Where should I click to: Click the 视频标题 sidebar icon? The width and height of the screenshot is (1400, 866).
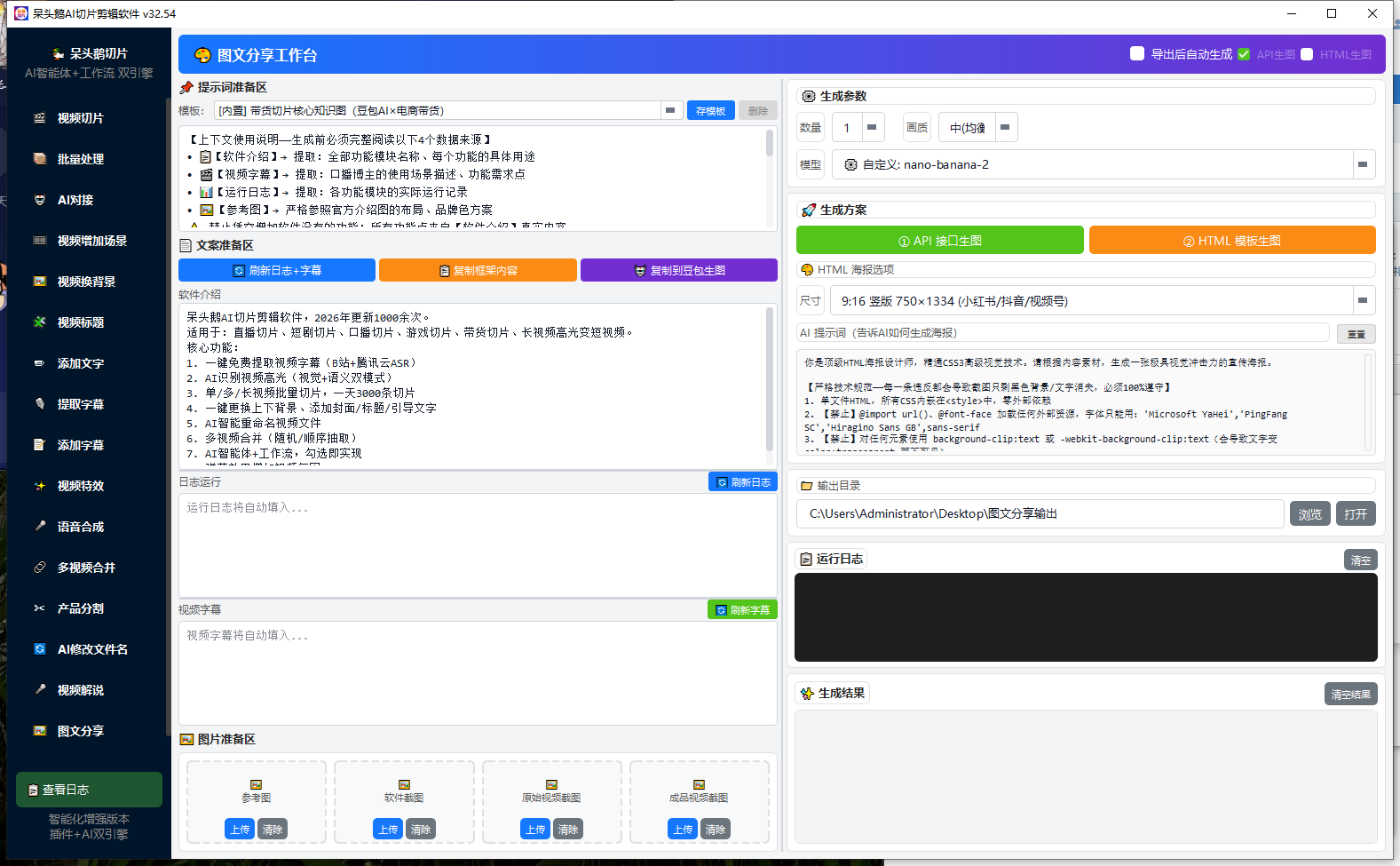(39, 322)
